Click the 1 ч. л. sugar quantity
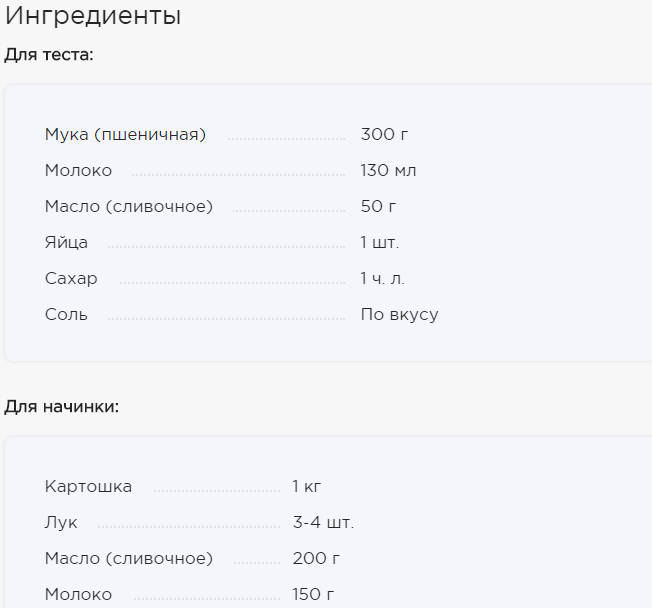The height and width of the screenshot is (608, 652). click(383, 279)
